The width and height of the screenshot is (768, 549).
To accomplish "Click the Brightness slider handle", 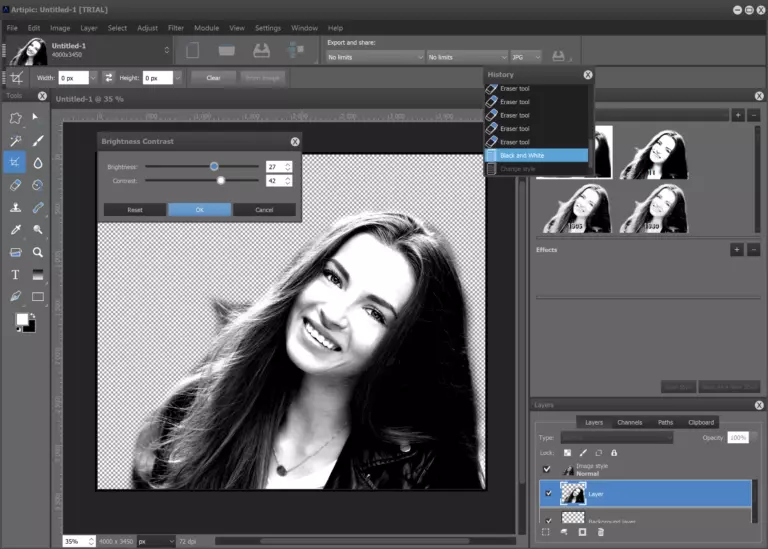I will tap(214, 166).
